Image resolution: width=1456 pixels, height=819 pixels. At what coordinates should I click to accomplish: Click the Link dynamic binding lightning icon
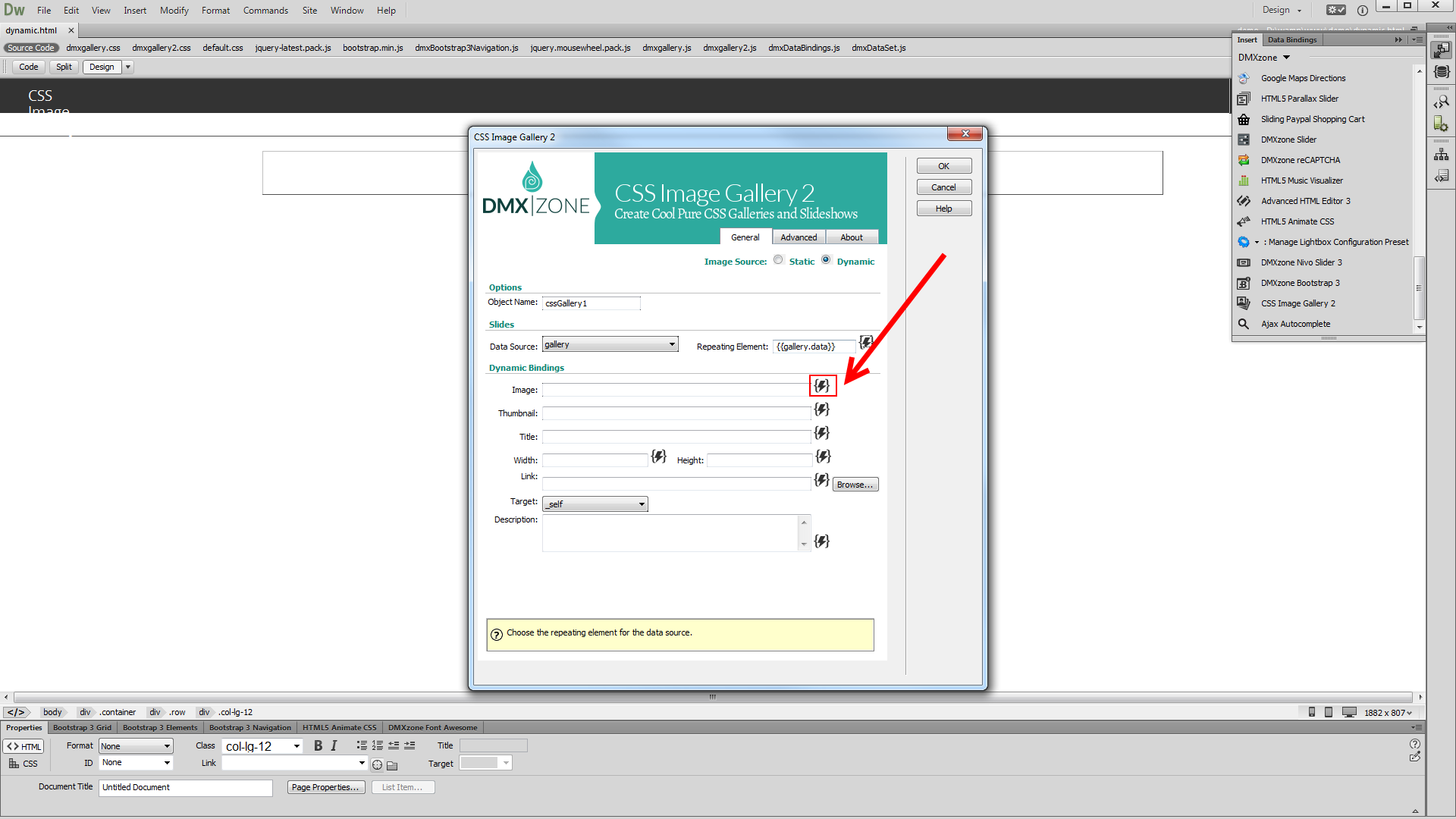(822, 480)
